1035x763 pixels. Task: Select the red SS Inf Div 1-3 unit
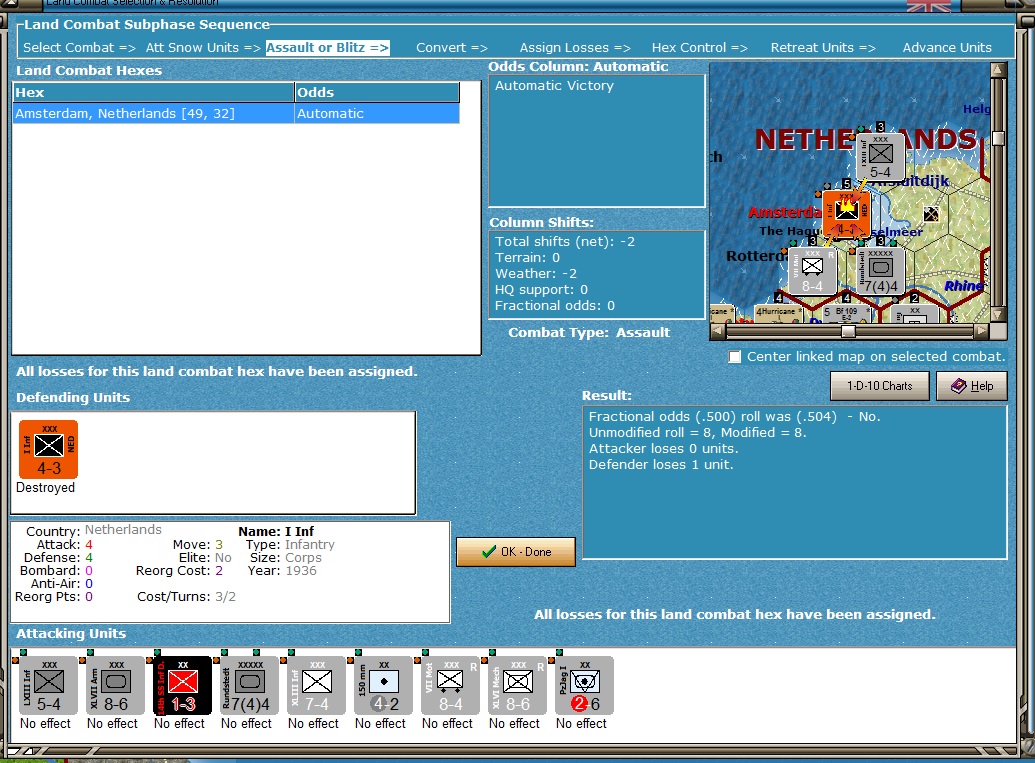coord(183,686)
